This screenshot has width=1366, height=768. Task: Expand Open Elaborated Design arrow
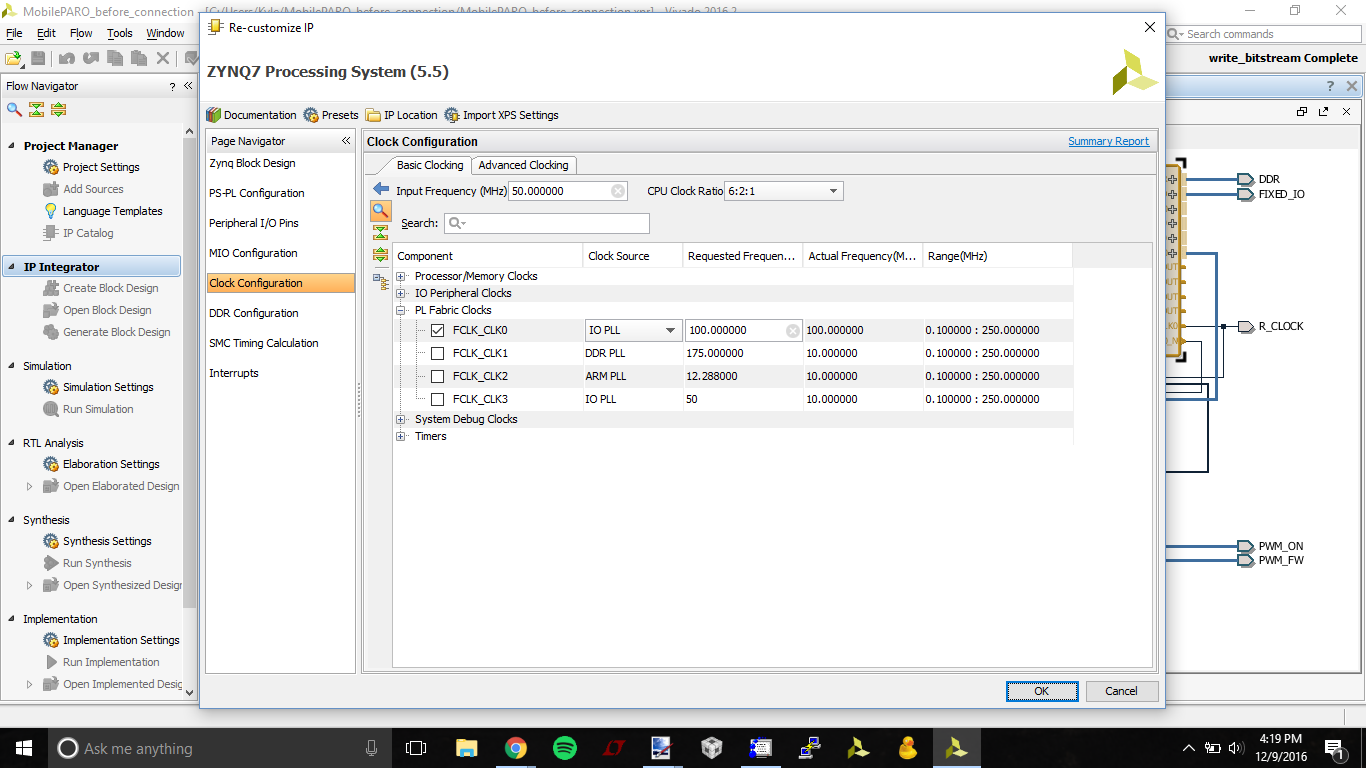(29, 486)
